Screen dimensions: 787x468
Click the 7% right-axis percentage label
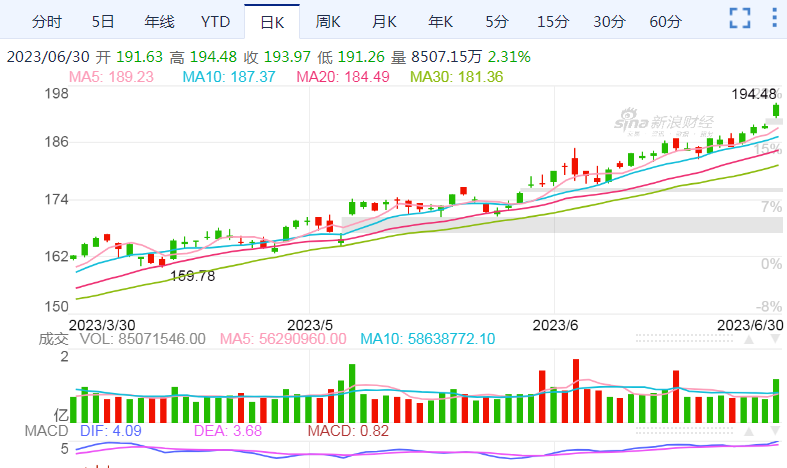pyautogui.click(x=771, y=206)
